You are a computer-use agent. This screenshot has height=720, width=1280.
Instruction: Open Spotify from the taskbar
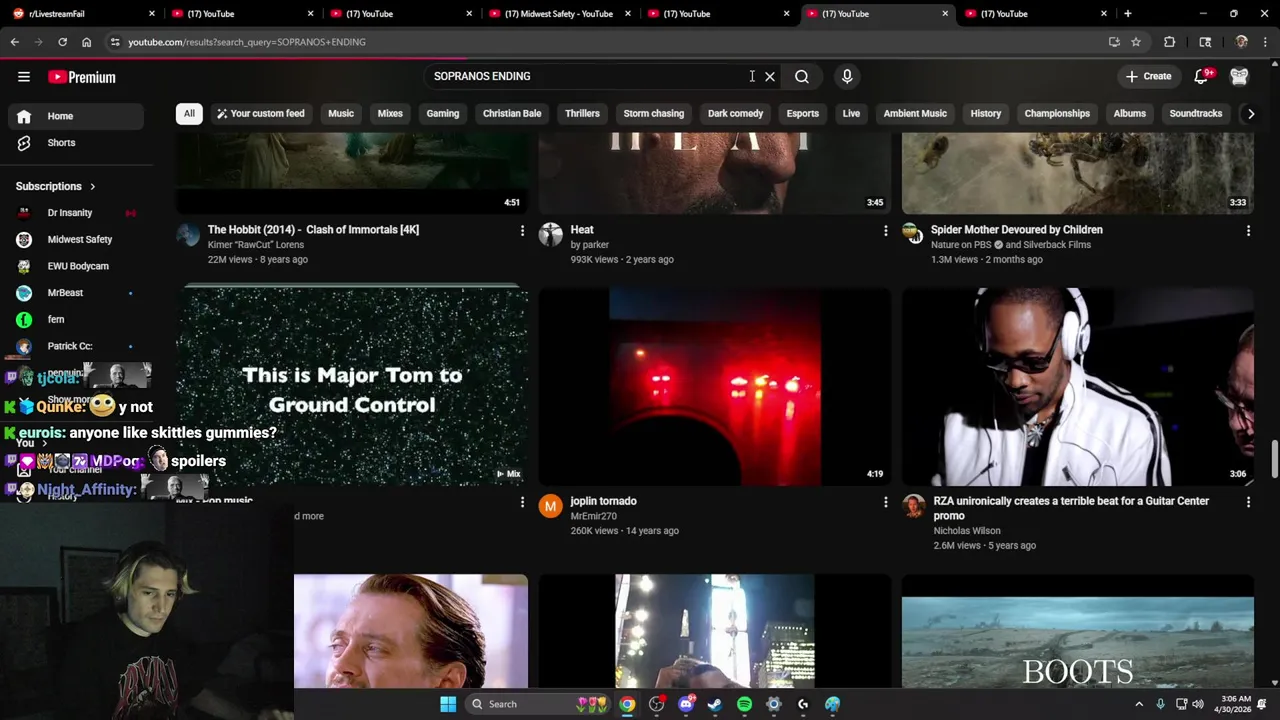click(744, 704)
